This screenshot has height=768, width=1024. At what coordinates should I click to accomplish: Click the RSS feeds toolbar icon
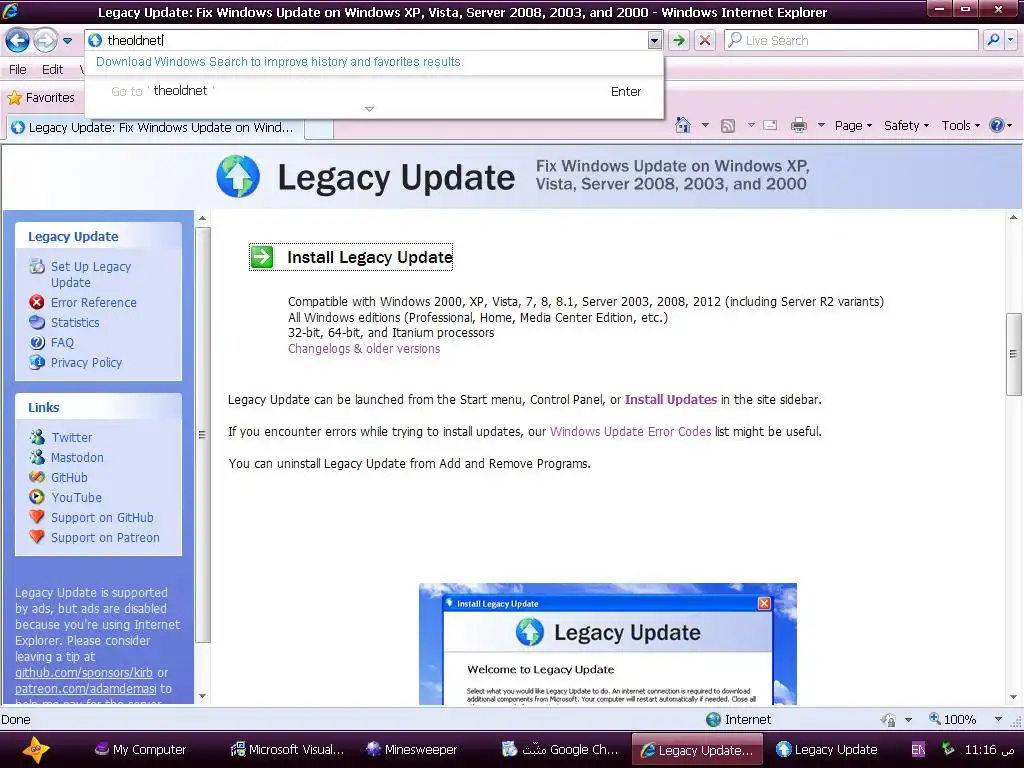pos(728,125)
